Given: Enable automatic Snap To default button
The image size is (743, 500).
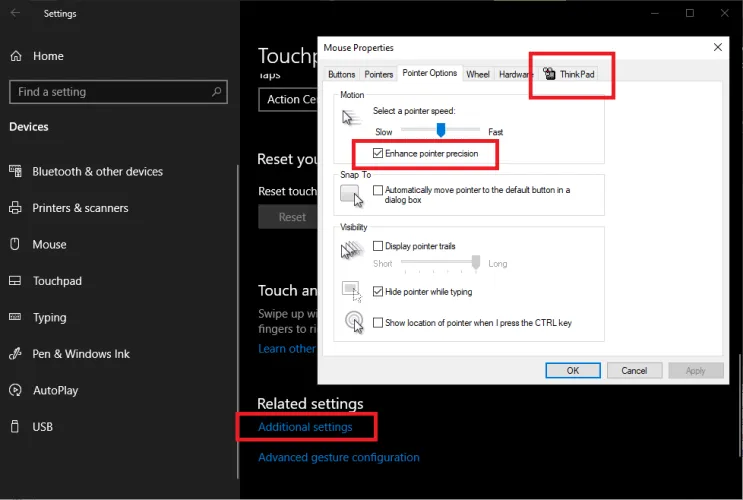Looking at the screenshot, I should 378,190.
